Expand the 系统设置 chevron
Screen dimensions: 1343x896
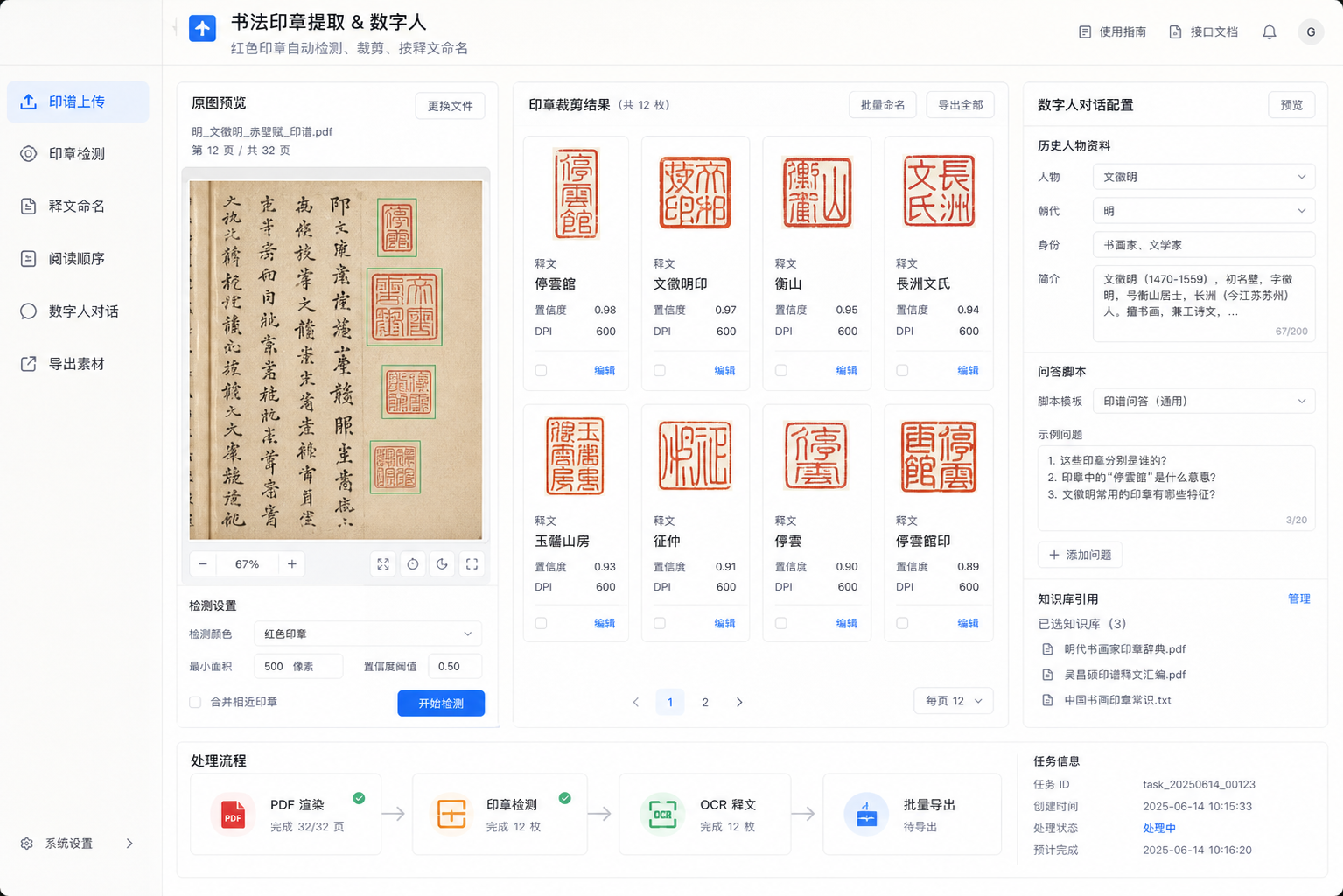129,843
